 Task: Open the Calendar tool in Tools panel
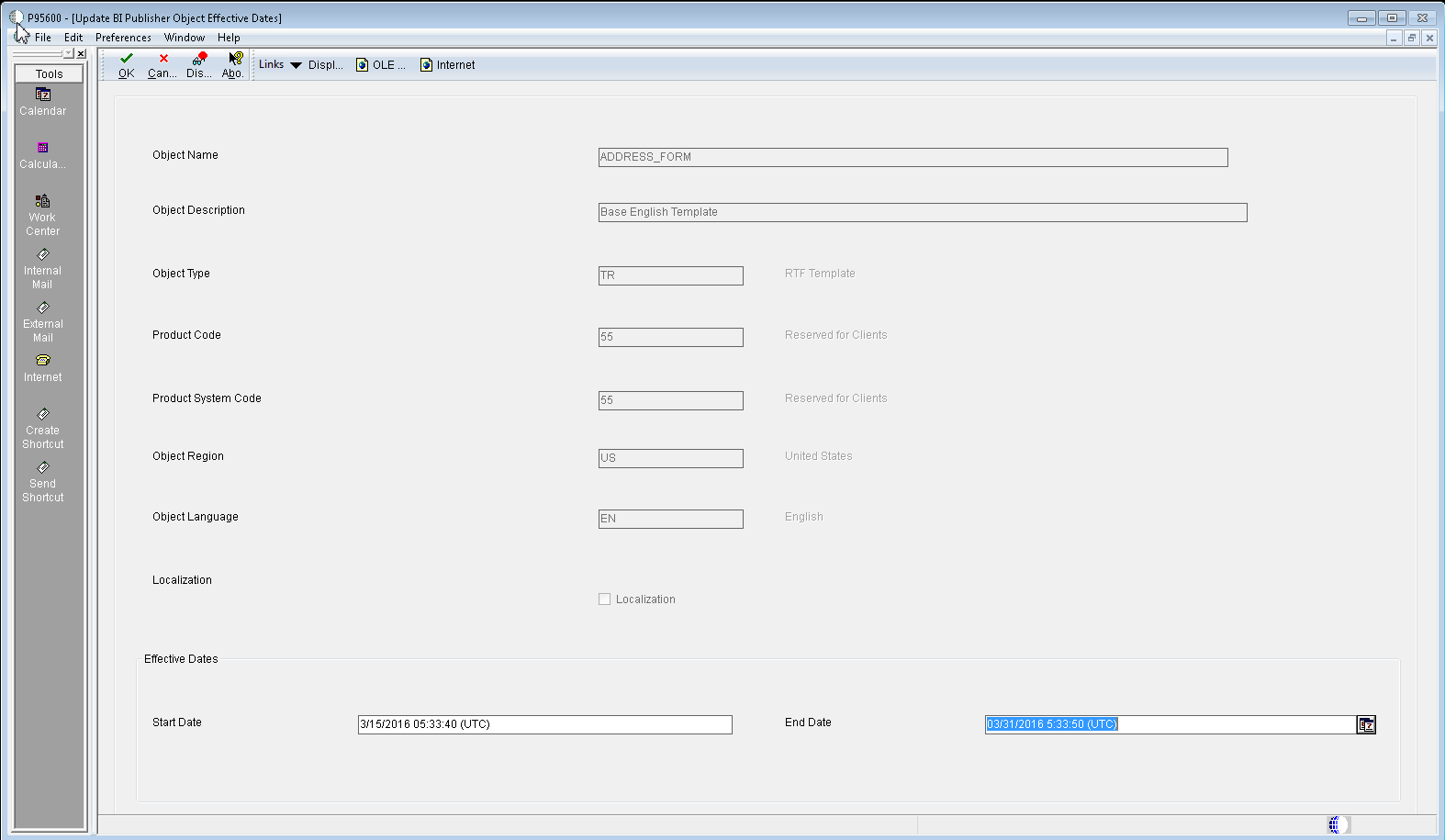[x=43, y=102]
